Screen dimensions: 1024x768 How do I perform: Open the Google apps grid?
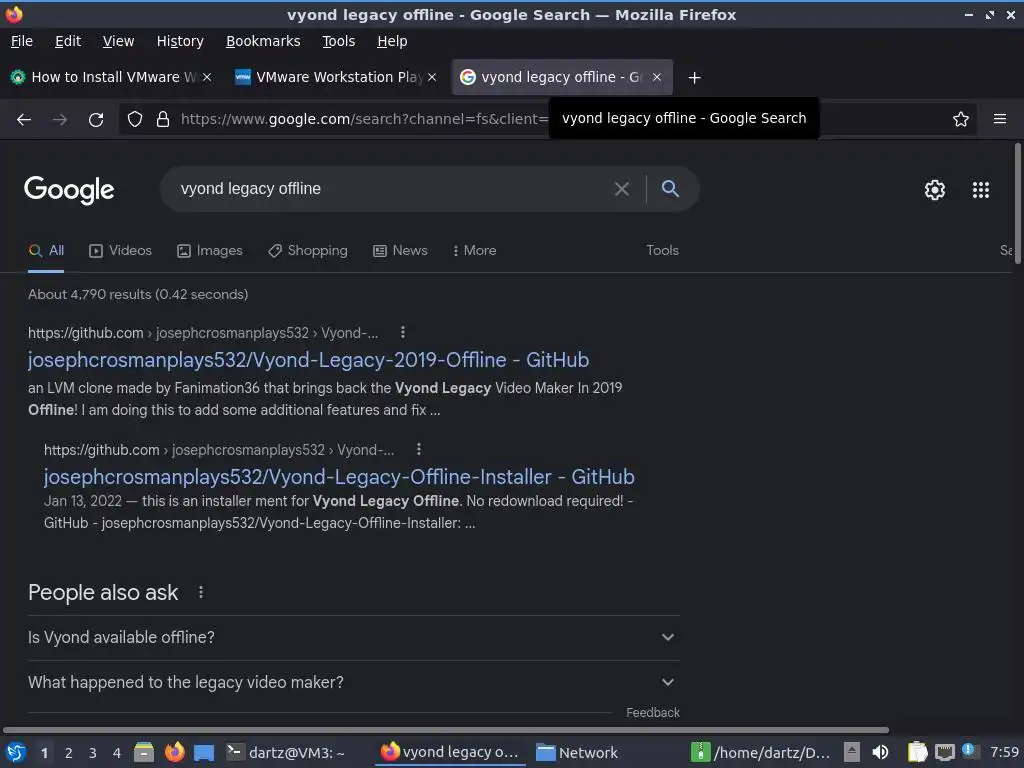(x=981, y=190)
